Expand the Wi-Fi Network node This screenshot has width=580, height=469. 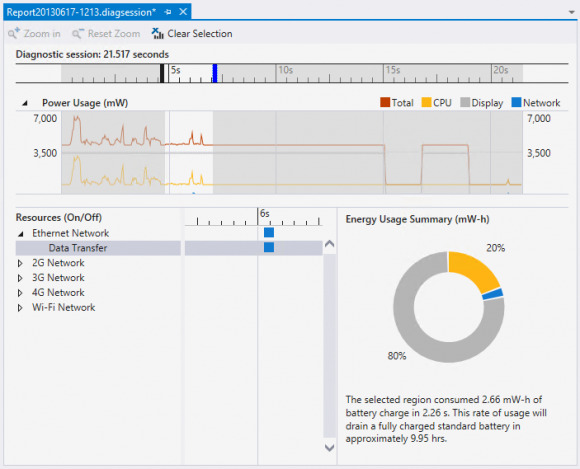coord(20,308)
